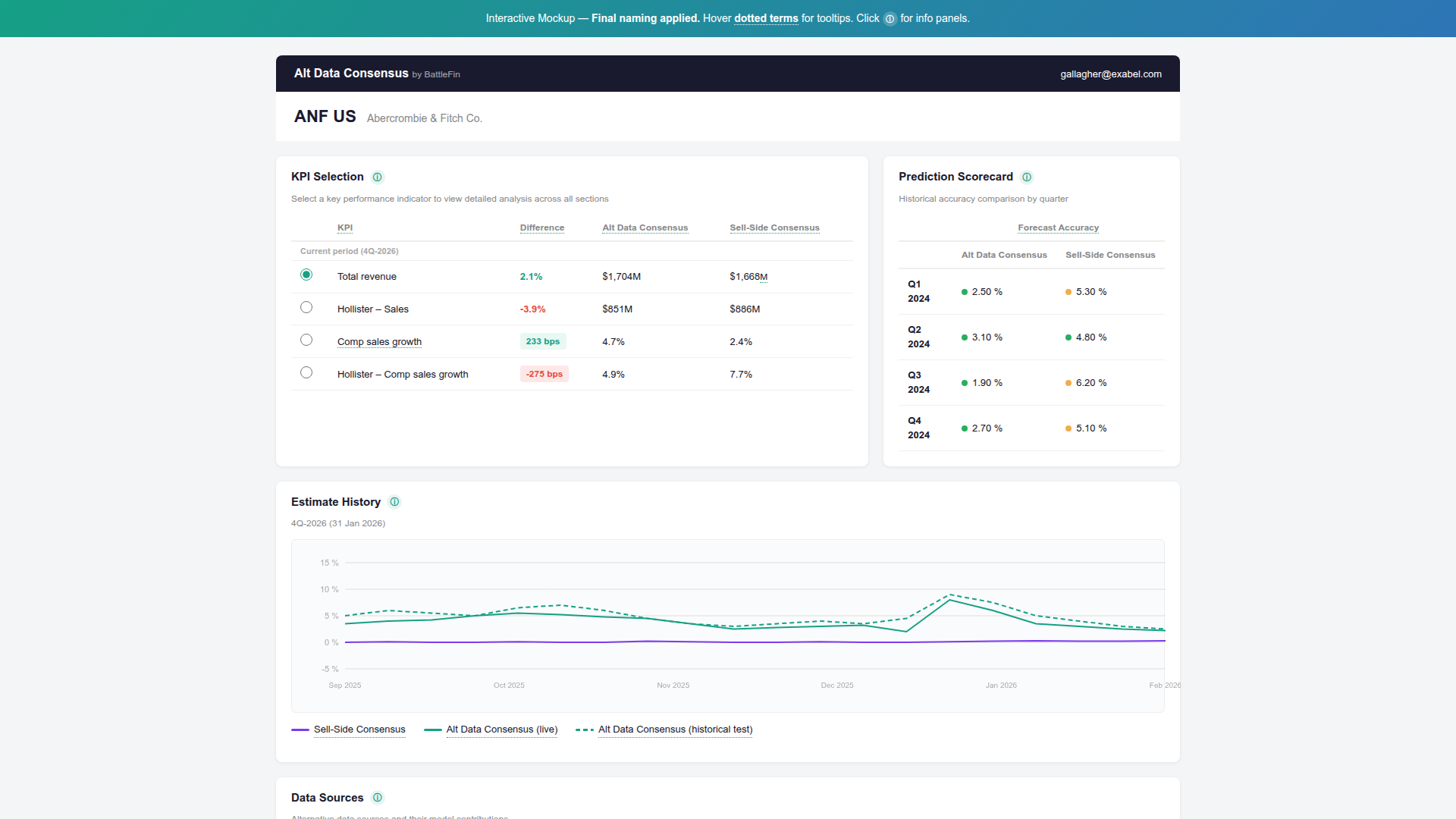1456x819 pixels.
Task: Click 3.10 % Q2 alt data accuracy
Action: 987,337
